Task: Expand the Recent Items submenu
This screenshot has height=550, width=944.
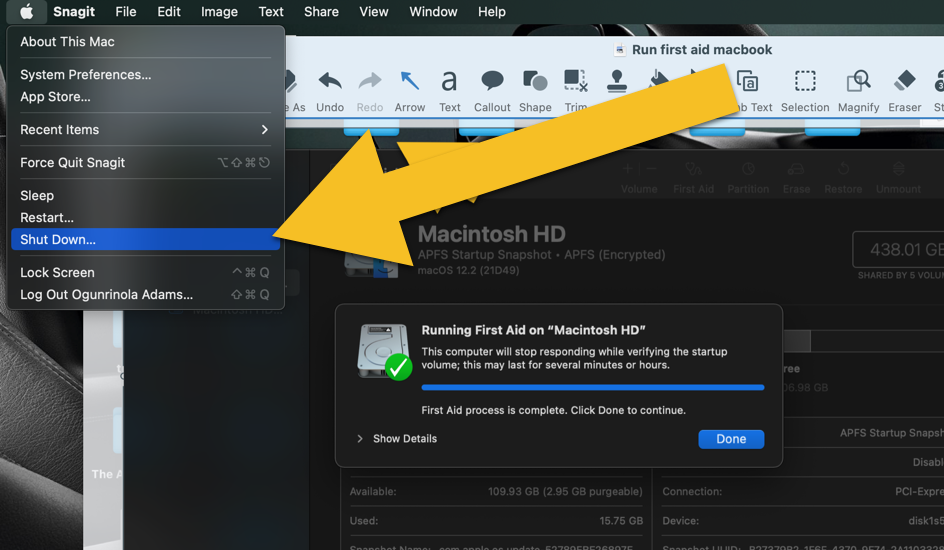Action: [145, 129]
